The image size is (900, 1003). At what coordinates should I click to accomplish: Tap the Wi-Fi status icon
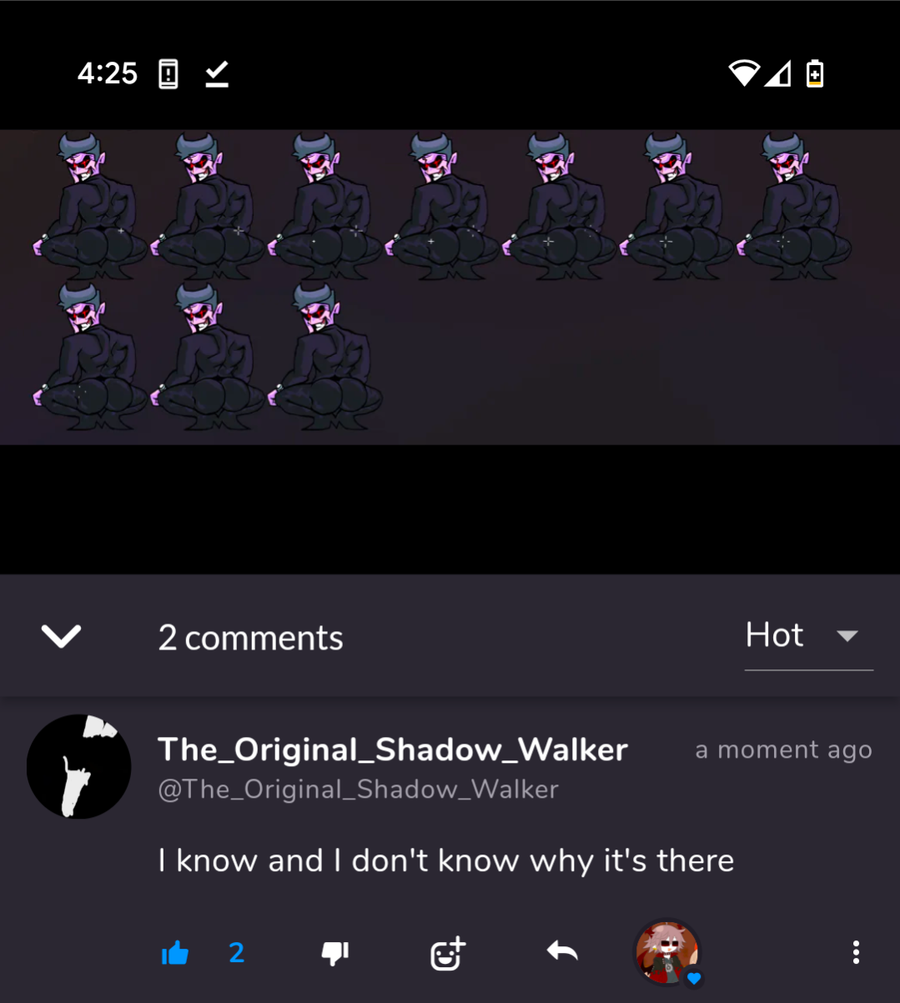pyautogui.click(x=744, y=73)
